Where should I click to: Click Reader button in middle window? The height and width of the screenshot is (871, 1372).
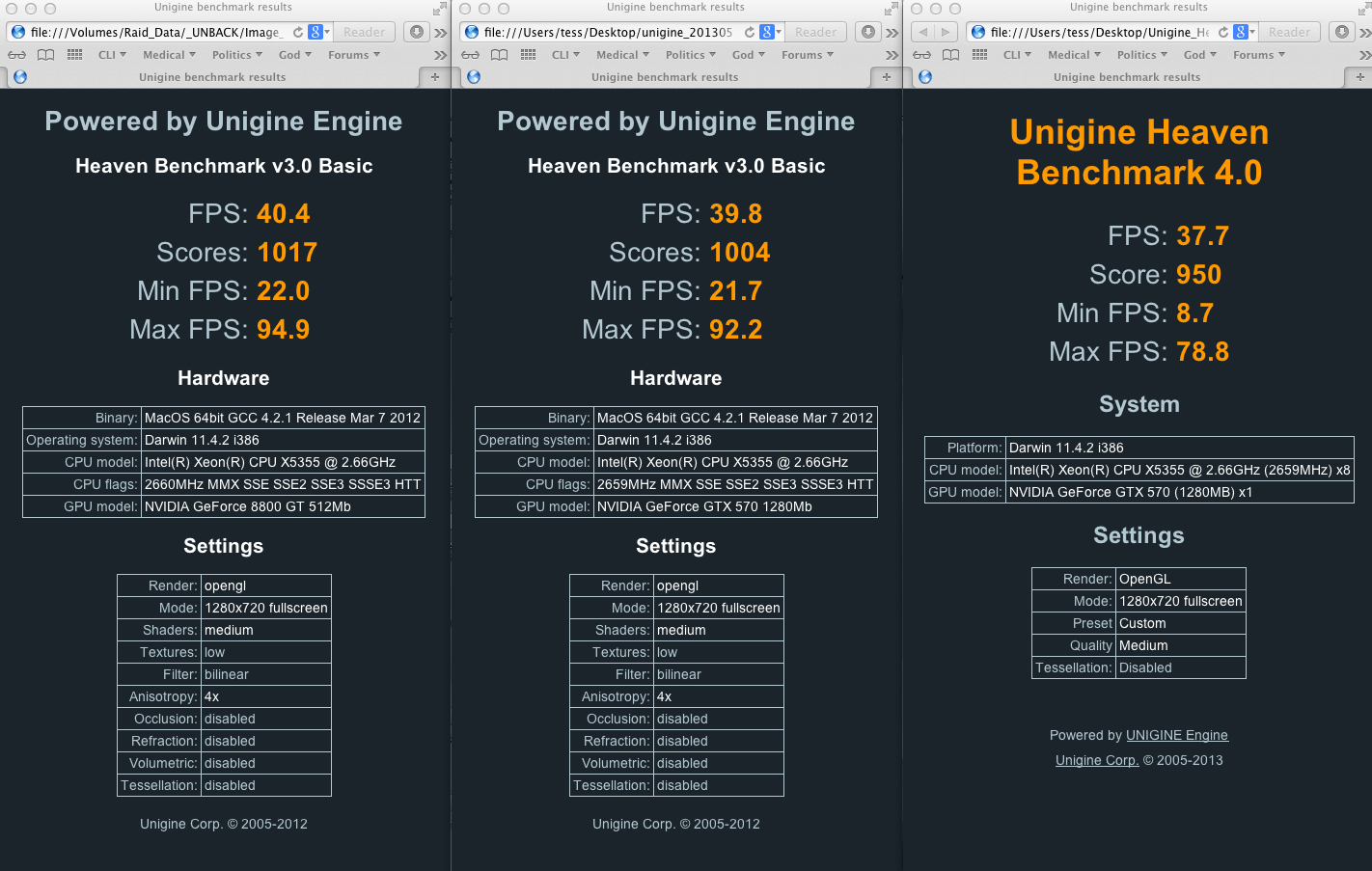[x=816, y=32]
